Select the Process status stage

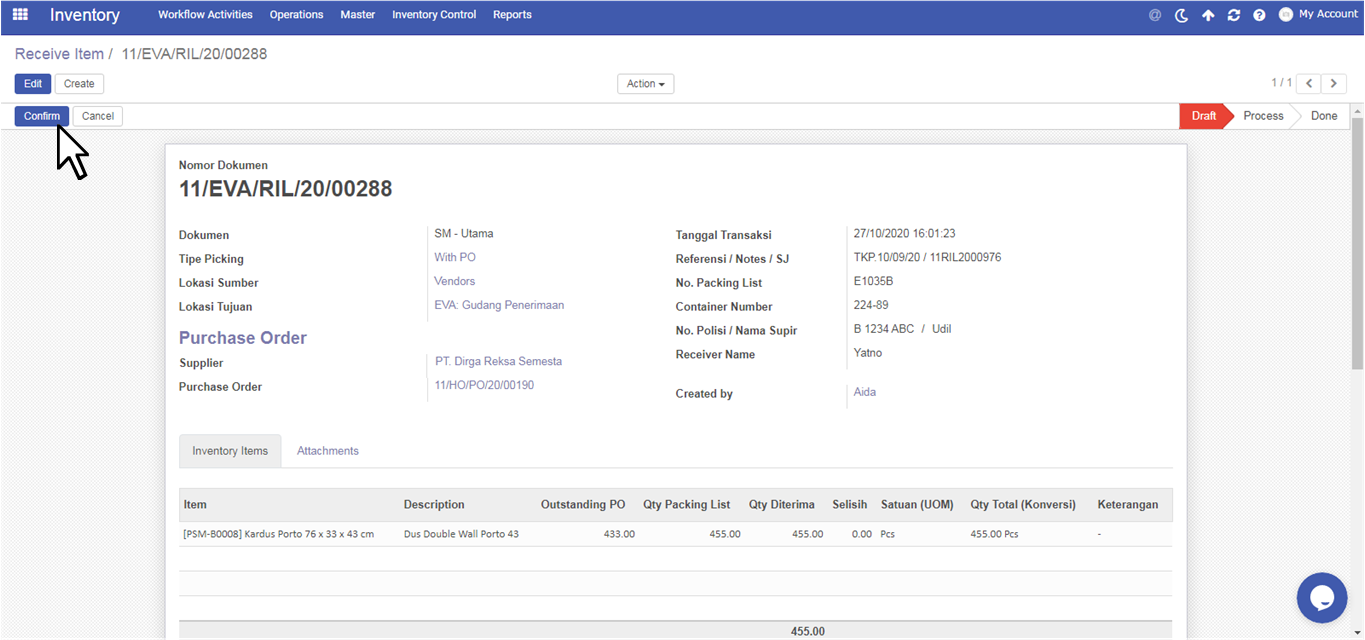point(1263,116)
